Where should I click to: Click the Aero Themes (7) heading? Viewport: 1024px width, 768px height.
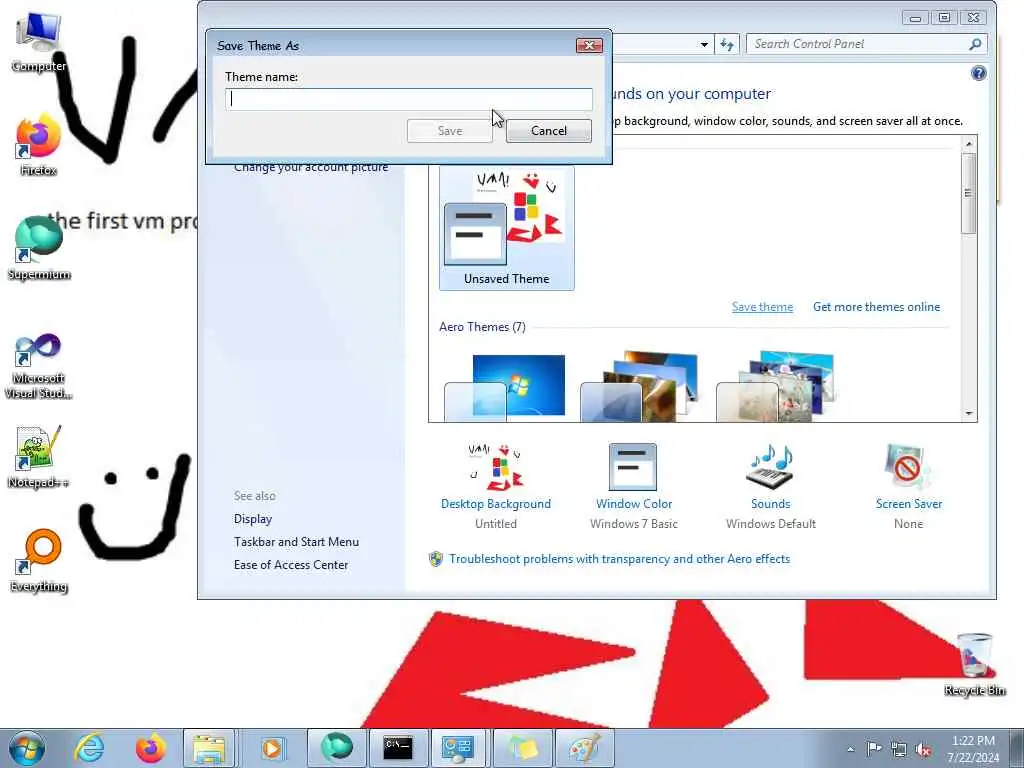click(483, 327)
